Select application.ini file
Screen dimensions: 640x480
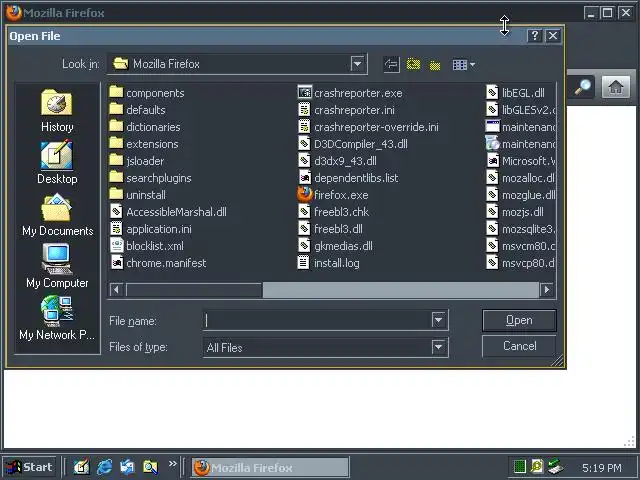151,229
